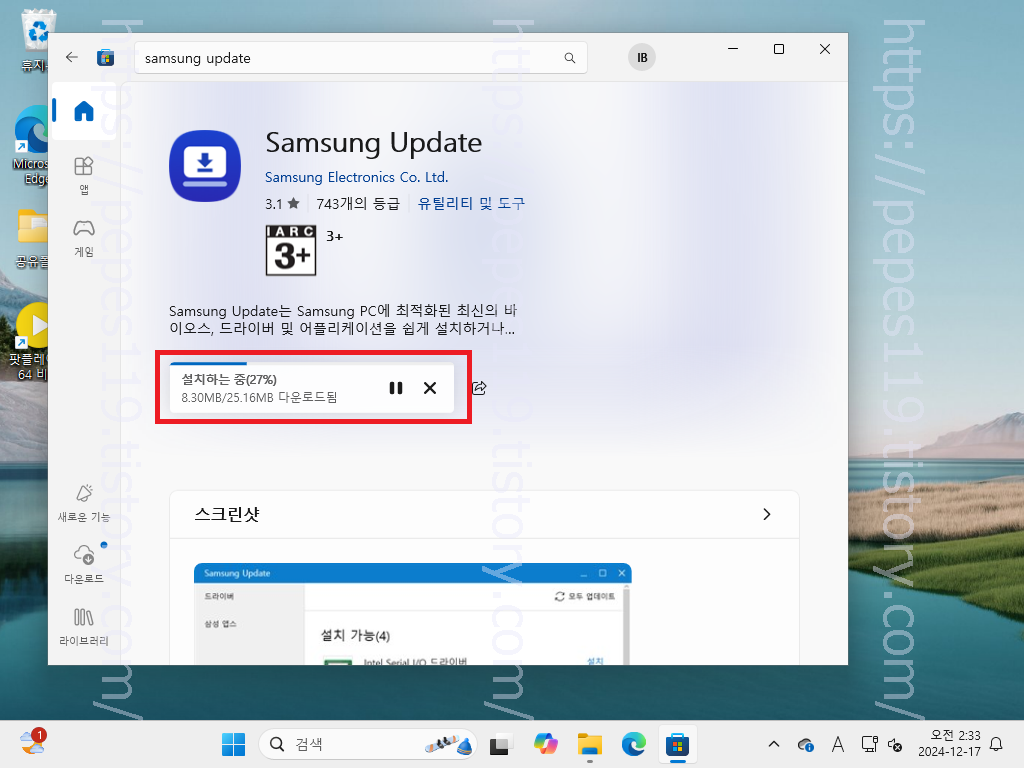This screenshot has width=1024, height=768.
Task: Go back with the arrow button
Action: [x=72, y=57]
